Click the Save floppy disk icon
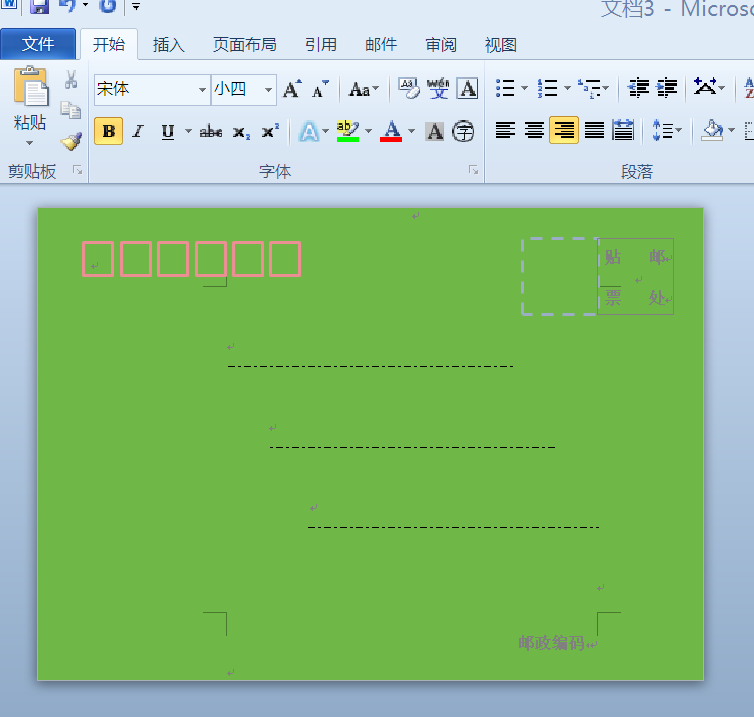The width and height of the screenshot is (754, 717). click(39, 6)
